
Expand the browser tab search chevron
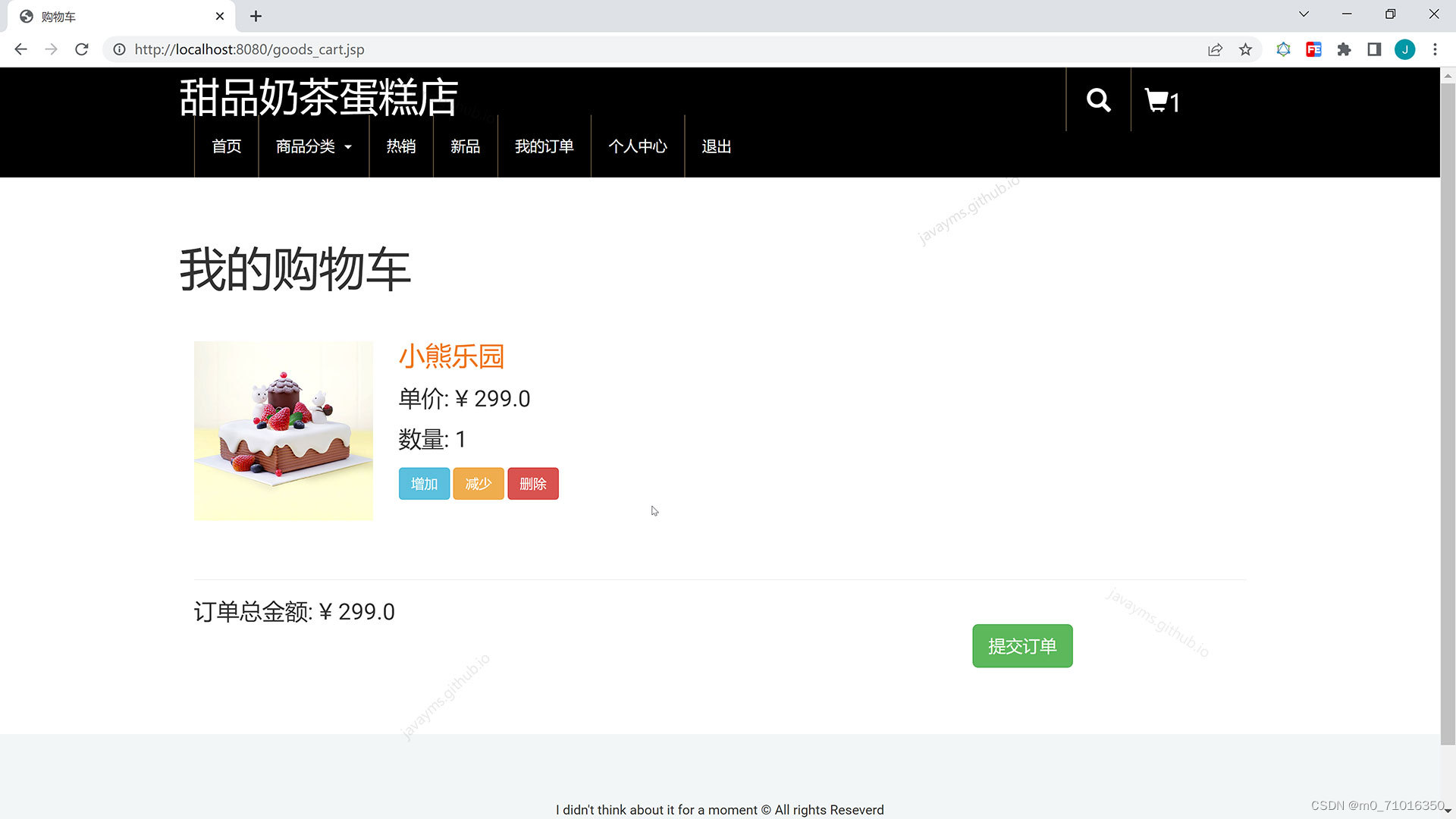pos(1303,14)
